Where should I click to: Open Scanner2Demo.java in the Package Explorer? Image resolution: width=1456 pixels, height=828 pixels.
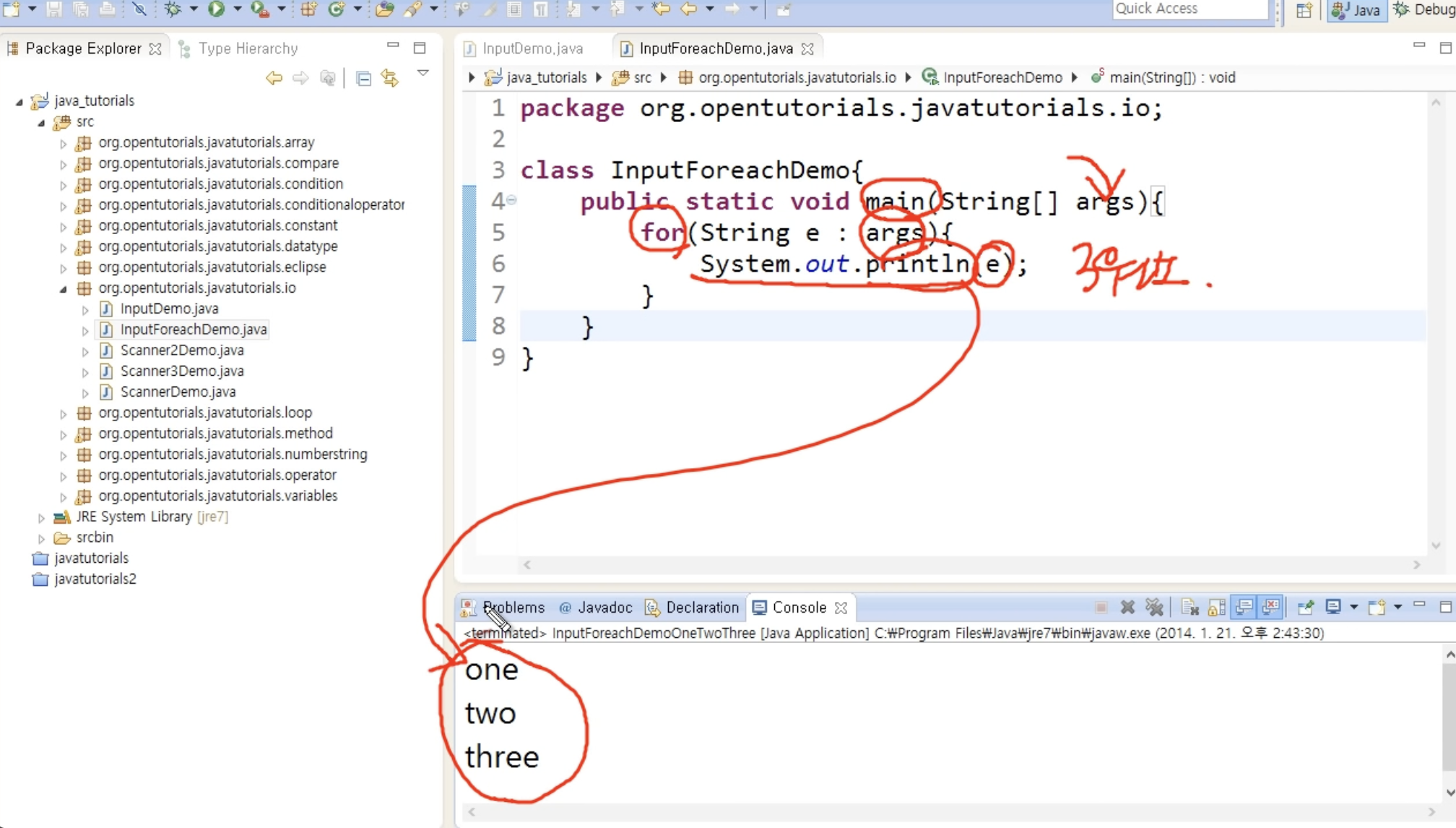[181, 350]
